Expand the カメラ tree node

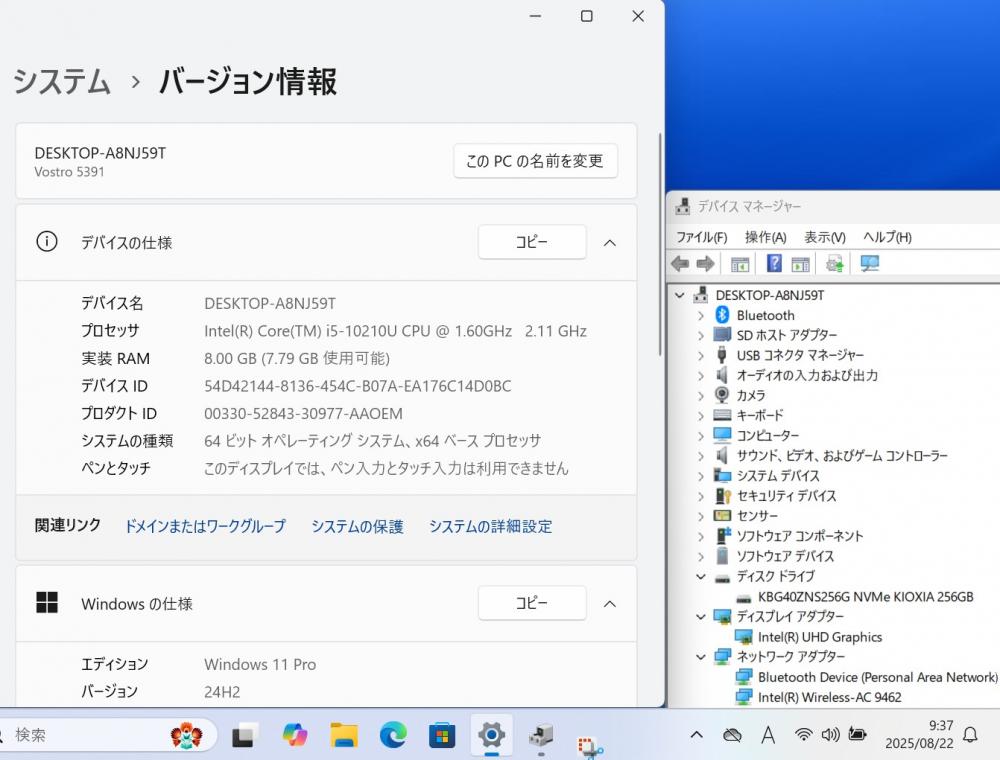(x=701, y=396)
